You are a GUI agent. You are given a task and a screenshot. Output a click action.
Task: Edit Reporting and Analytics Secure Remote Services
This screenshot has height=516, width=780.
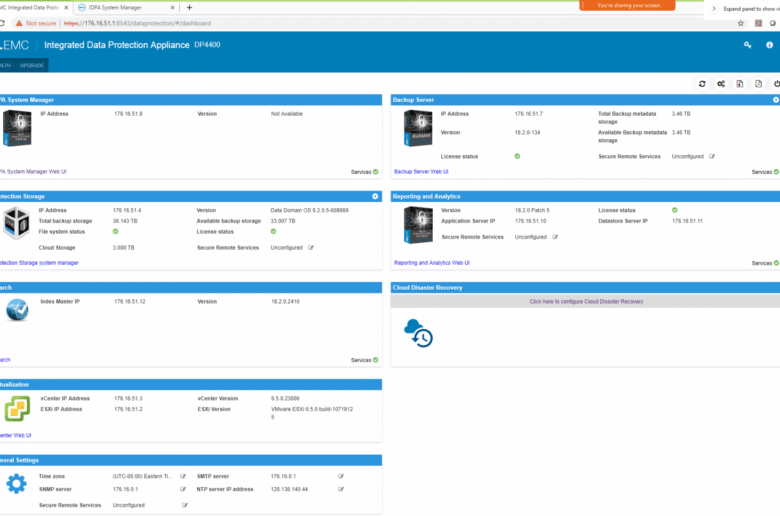[x=555, y=237]
